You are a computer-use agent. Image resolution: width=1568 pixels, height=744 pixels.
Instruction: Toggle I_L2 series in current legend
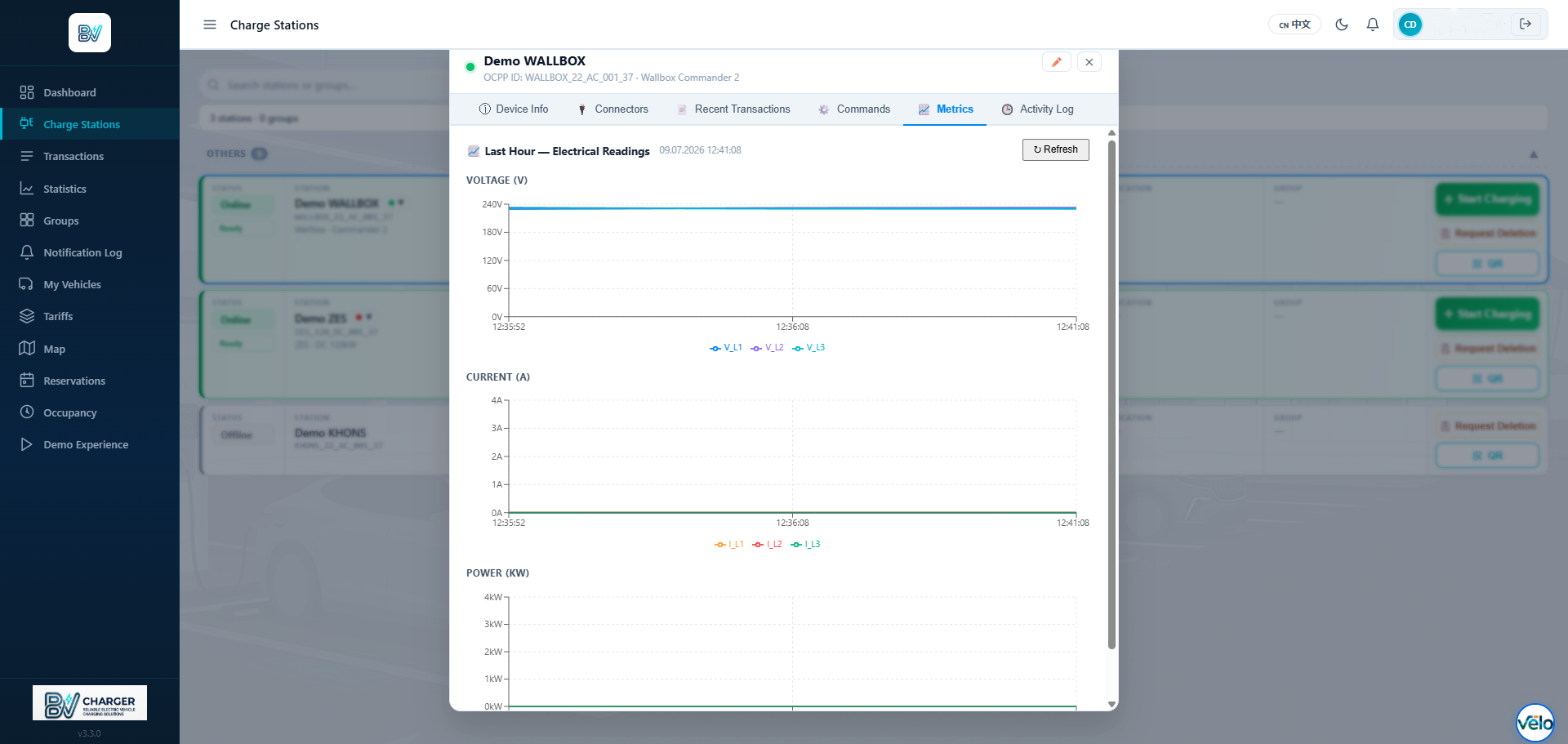(x=768, y=545)
